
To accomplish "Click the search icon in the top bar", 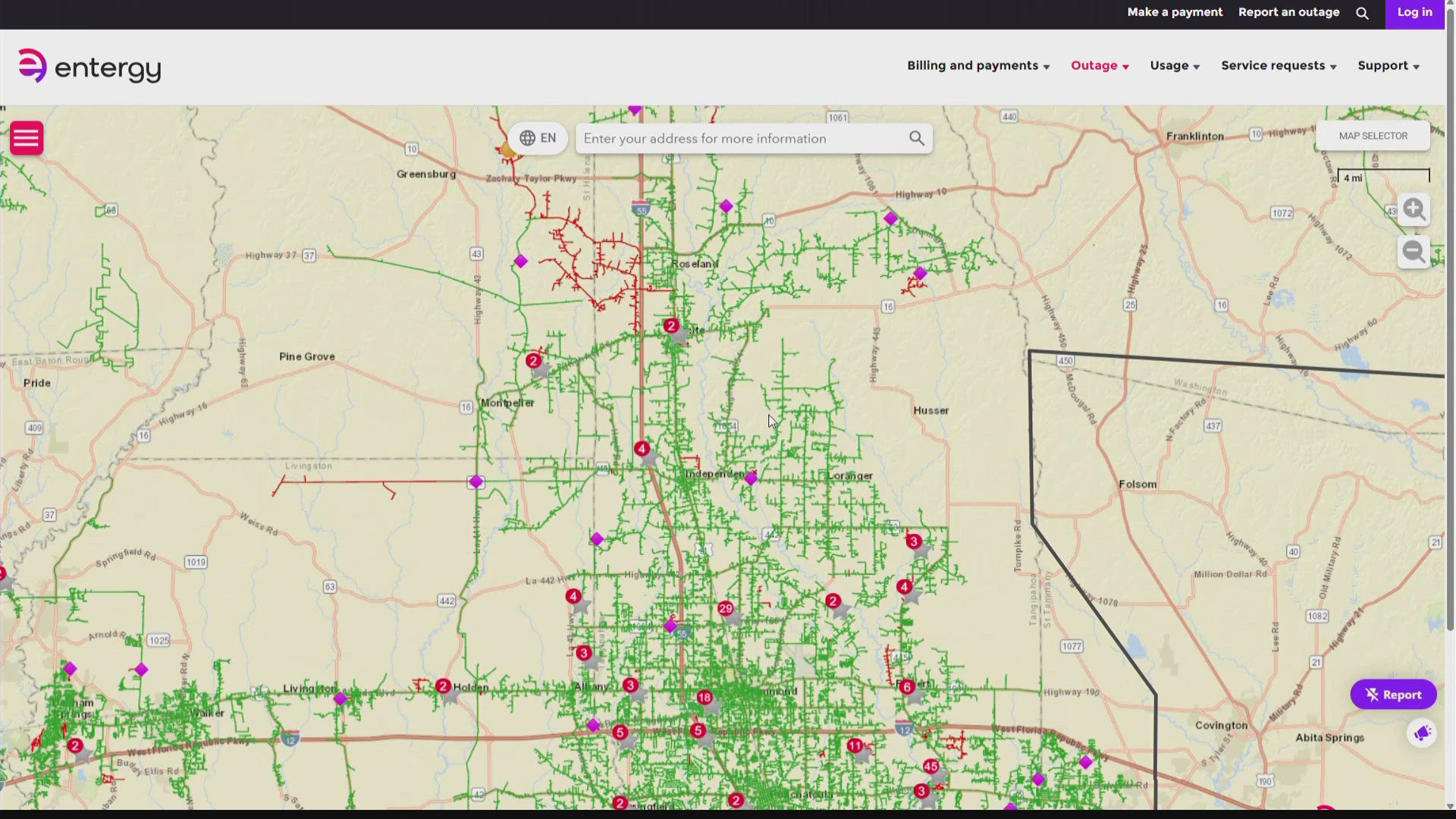I will coord(1362,14).
